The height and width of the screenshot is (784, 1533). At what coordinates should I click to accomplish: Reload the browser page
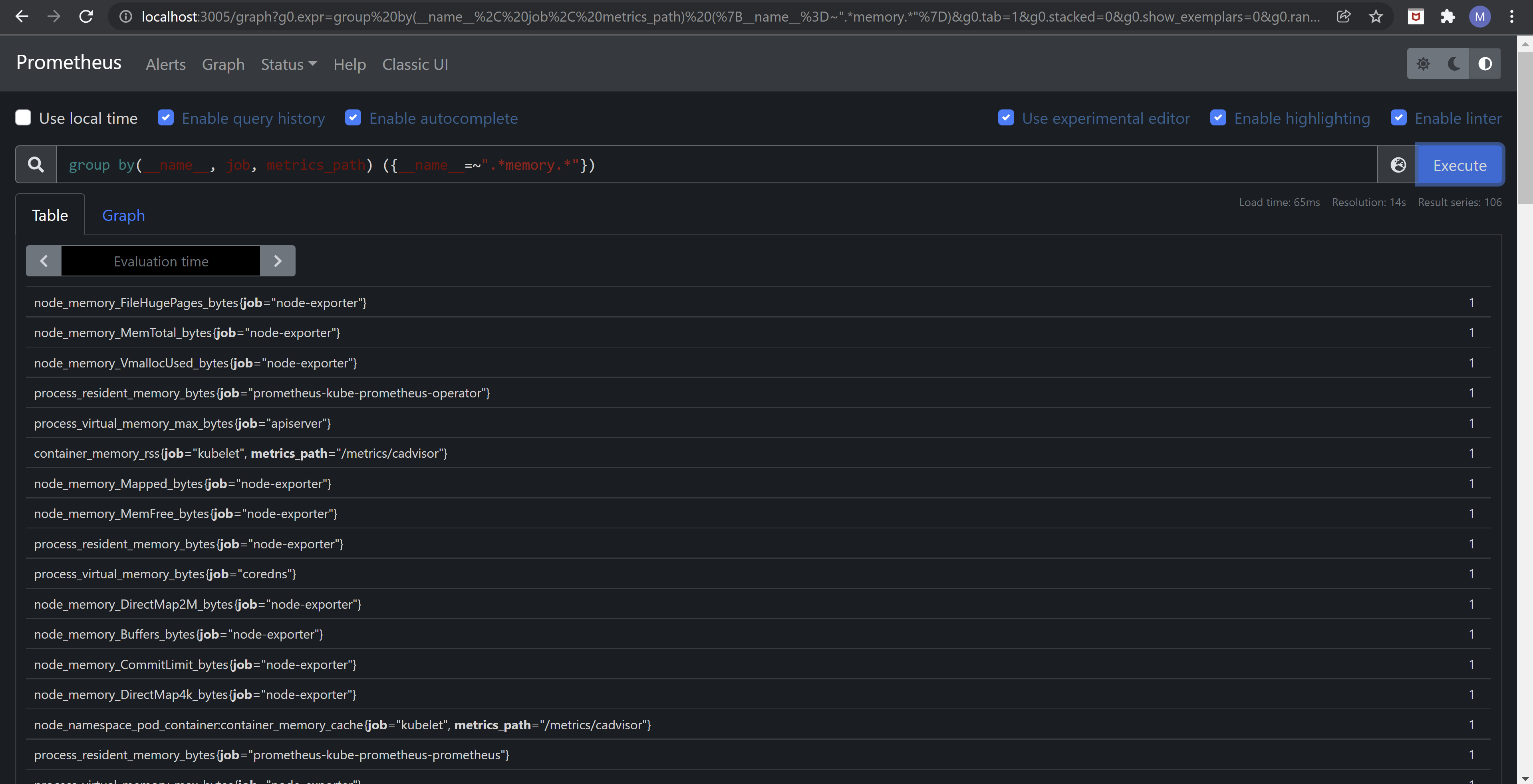[86, 17]
